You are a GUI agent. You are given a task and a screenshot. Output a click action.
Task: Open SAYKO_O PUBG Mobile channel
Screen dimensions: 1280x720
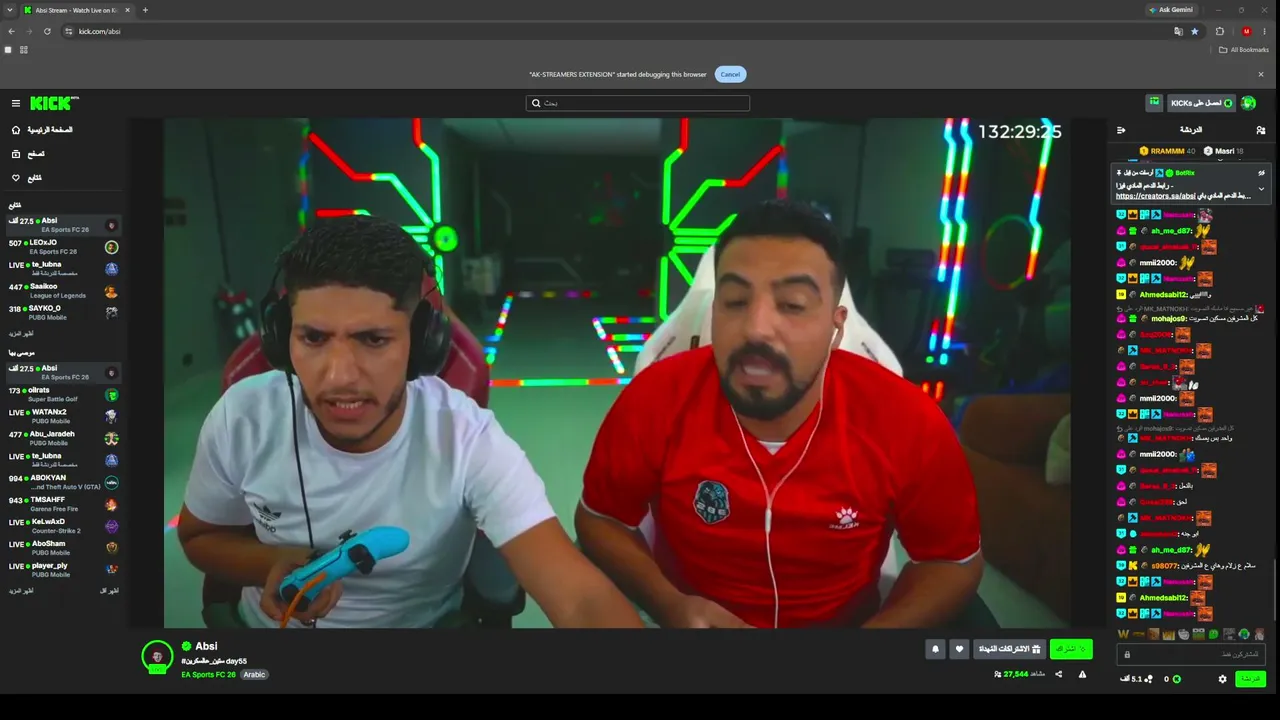point(63,313)
